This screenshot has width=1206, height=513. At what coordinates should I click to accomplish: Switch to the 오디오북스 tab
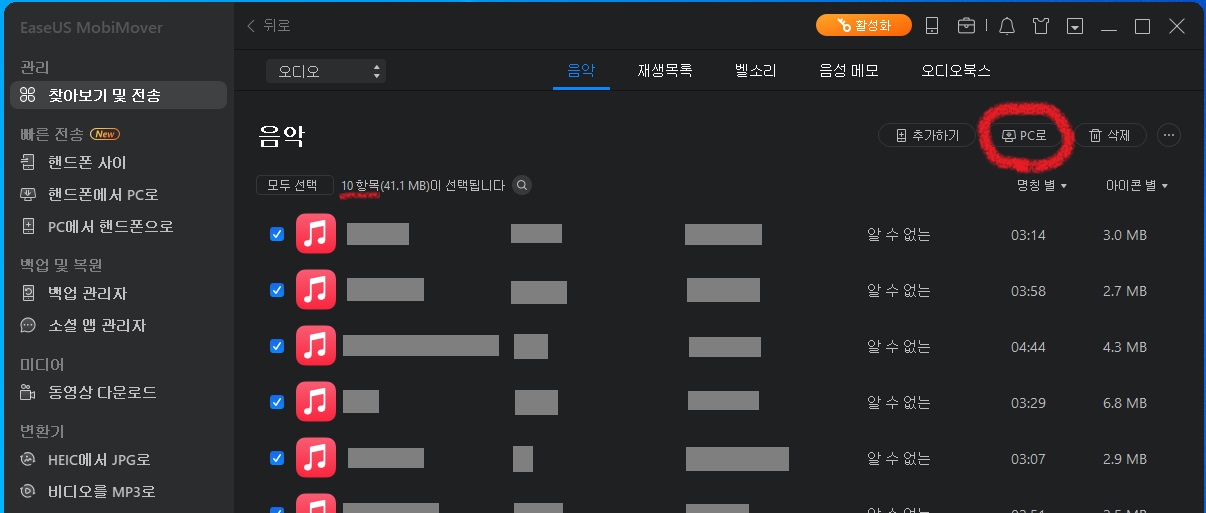[x=957, y=71]
